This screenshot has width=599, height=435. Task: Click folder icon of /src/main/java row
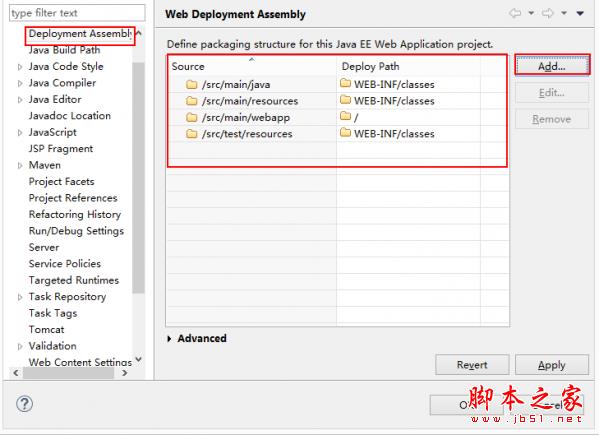click(191, 84)
